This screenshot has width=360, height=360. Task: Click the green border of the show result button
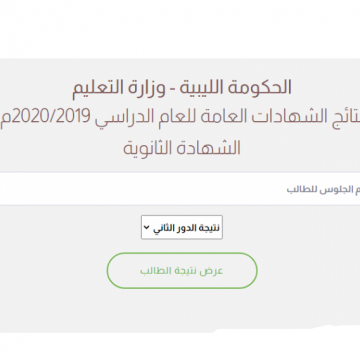[x=182, y=253]
